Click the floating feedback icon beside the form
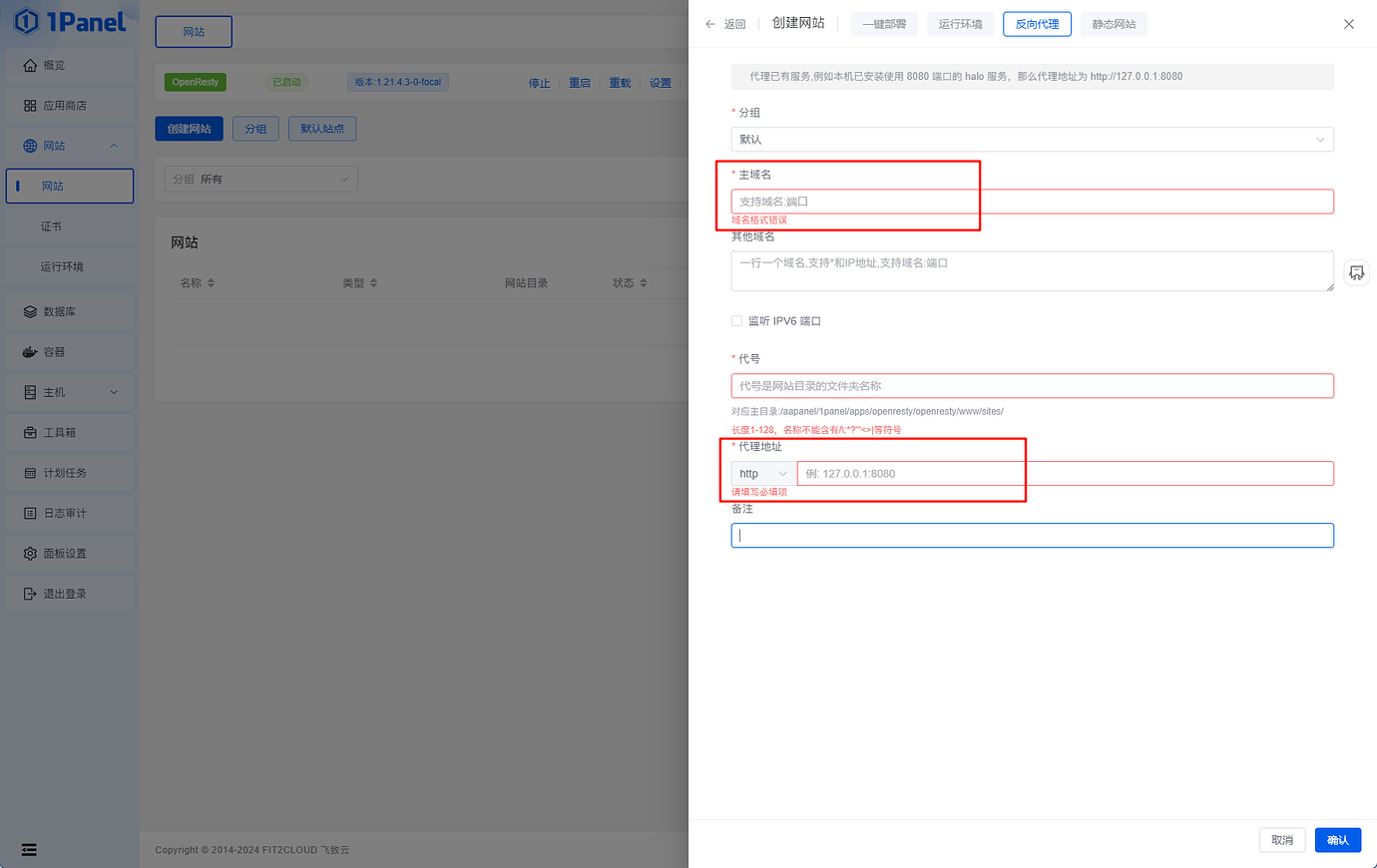Viewport: 1377px width, 868px height. (1356, 271)
